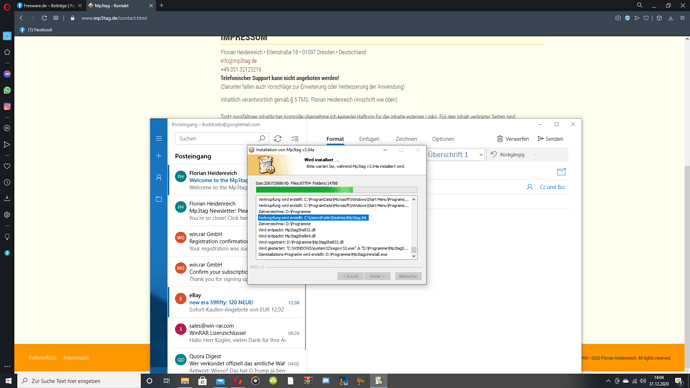The image size is (690, 388).
Task: Click the Opera address bar URL
Action: [114, 18]
